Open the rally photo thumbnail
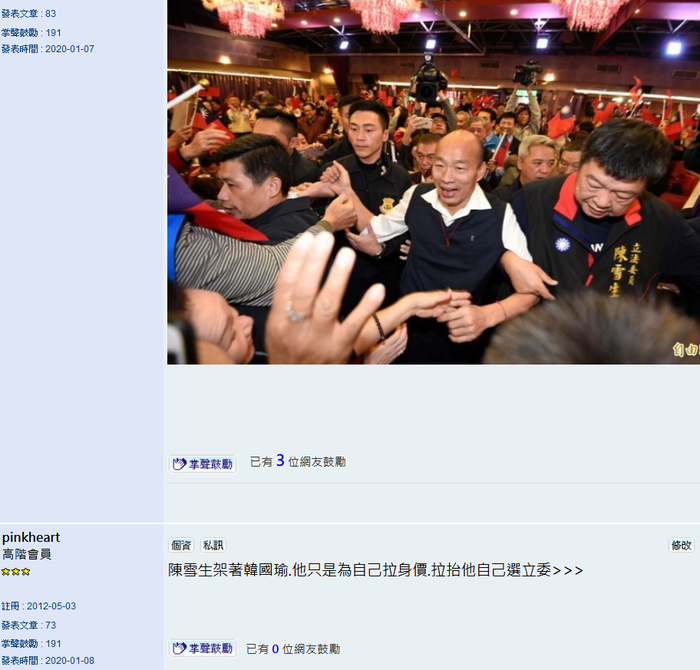700x670 pixels. [433, 182]
